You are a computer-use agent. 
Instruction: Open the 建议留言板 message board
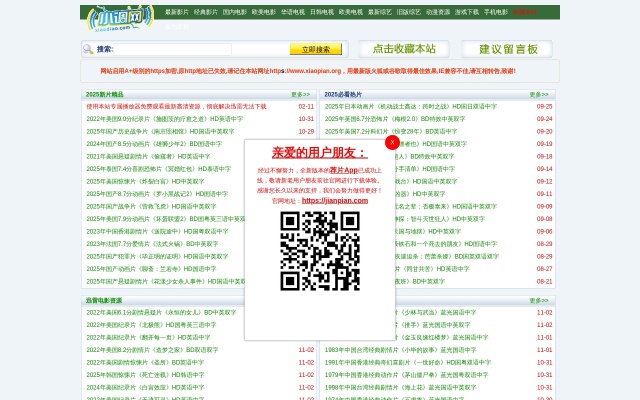tap(508, 49)
